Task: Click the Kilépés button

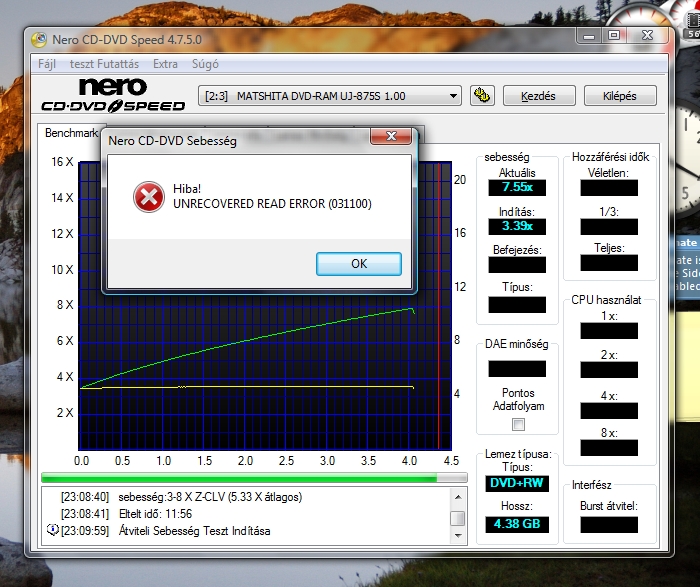Action: 620,96
